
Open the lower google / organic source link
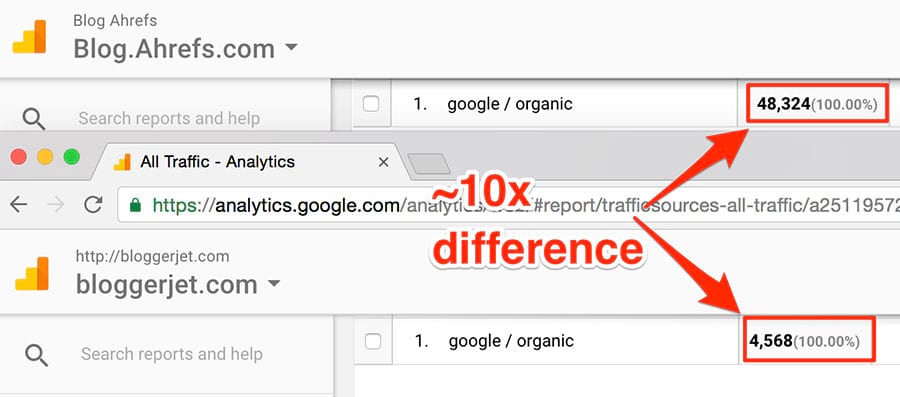pos(511,341)
